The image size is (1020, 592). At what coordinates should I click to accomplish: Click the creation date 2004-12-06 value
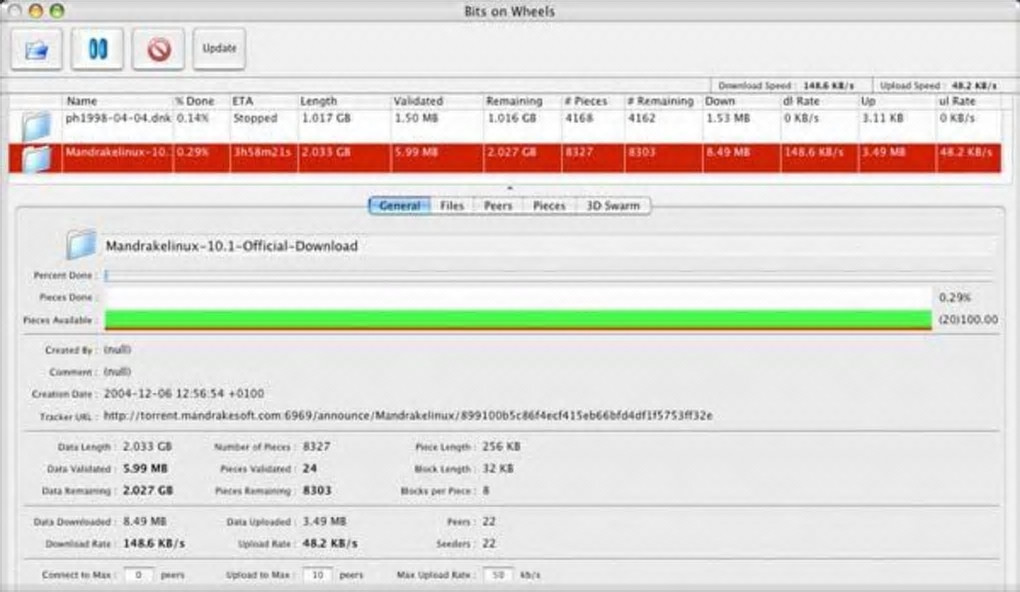tap(184, 394)
